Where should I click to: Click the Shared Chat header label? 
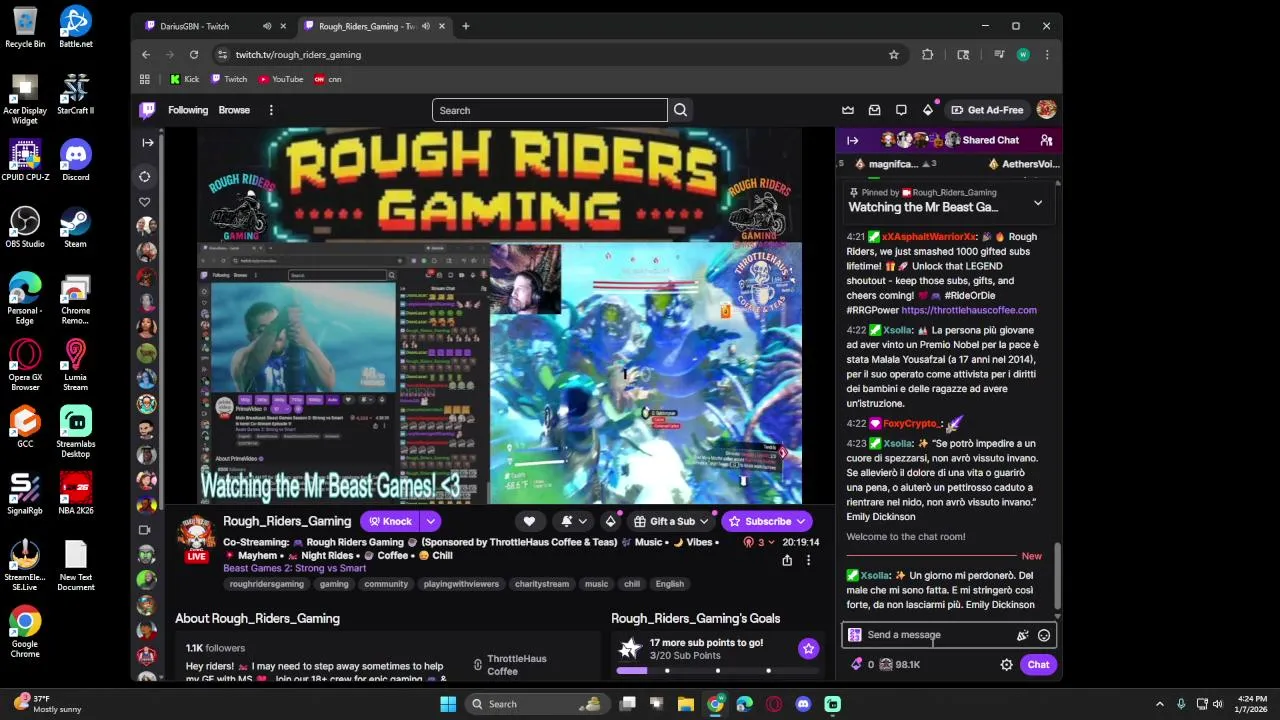click(990, 140)
